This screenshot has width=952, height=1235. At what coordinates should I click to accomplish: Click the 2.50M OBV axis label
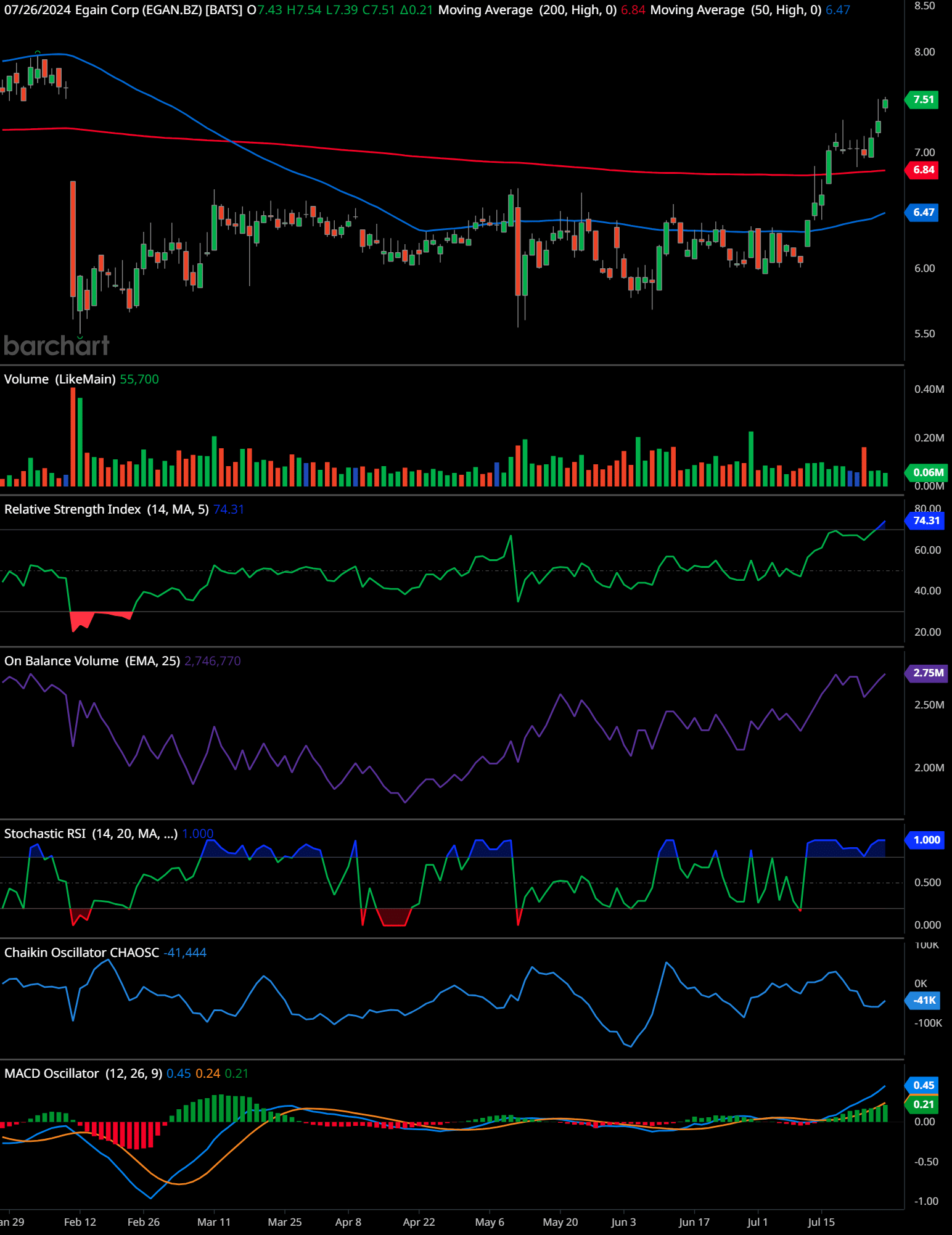coord(929,705)
